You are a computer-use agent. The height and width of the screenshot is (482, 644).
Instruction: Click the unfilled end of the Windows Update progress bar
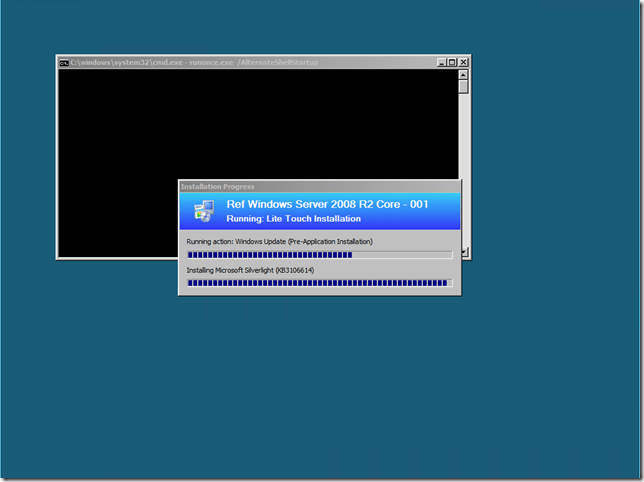[402, 255]
